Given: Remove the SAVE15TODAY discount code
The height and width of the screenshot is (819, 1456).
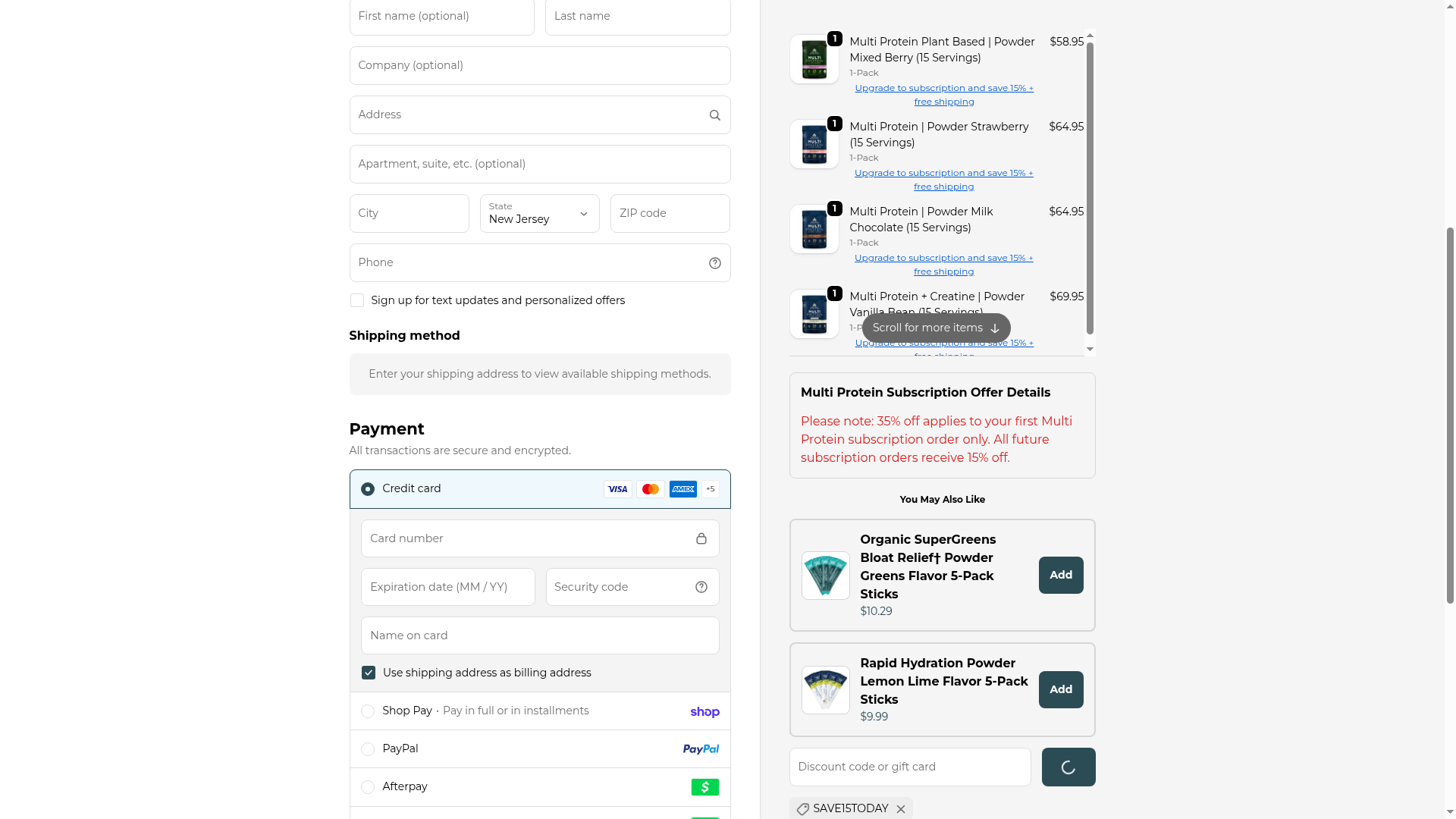Looking at the screenshot, I should tap(900, 809).
